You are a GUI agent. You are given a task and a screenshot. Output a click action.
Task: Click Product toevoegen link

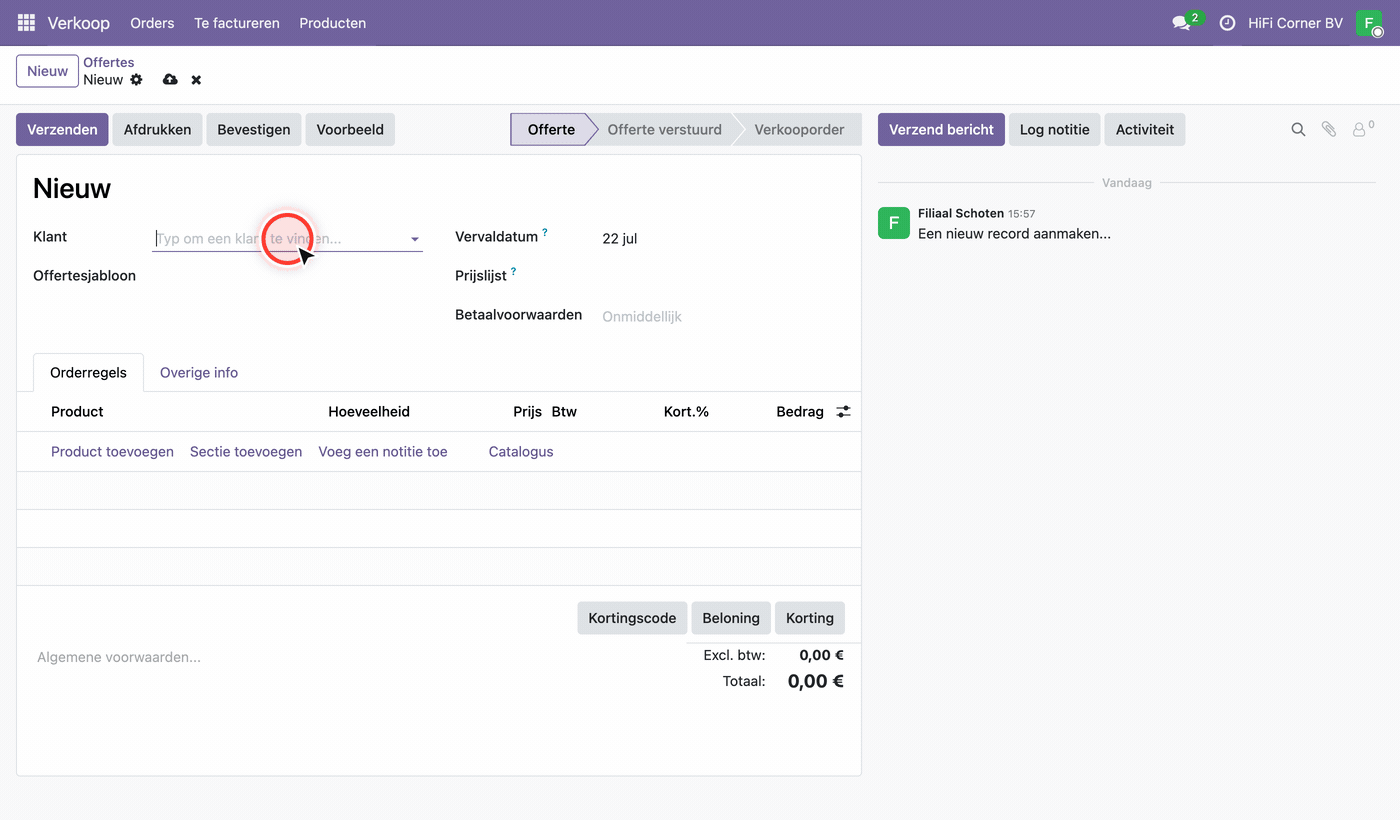click(x=112, y=452)
